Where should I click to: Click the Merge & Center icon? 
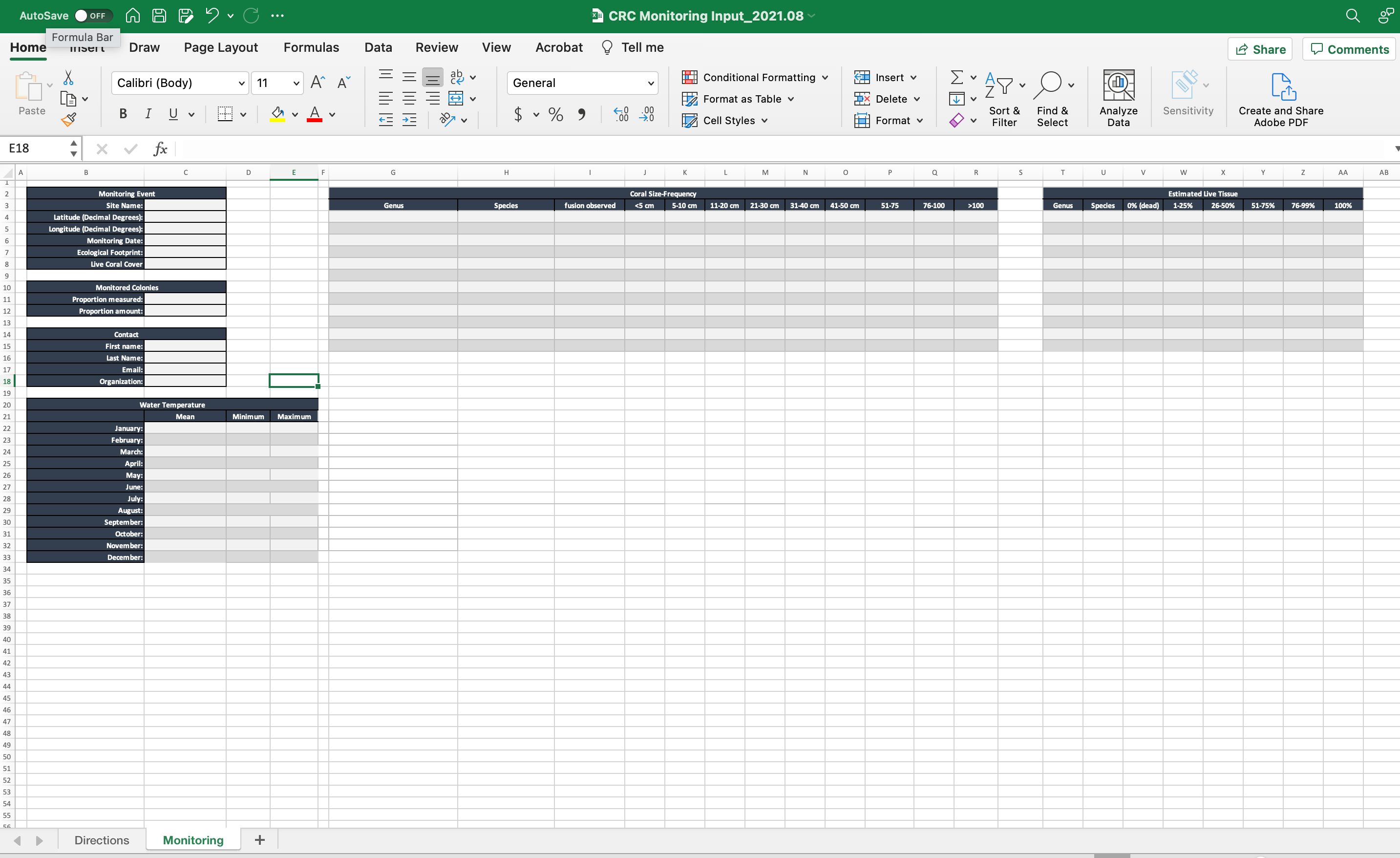pos(456,99)
